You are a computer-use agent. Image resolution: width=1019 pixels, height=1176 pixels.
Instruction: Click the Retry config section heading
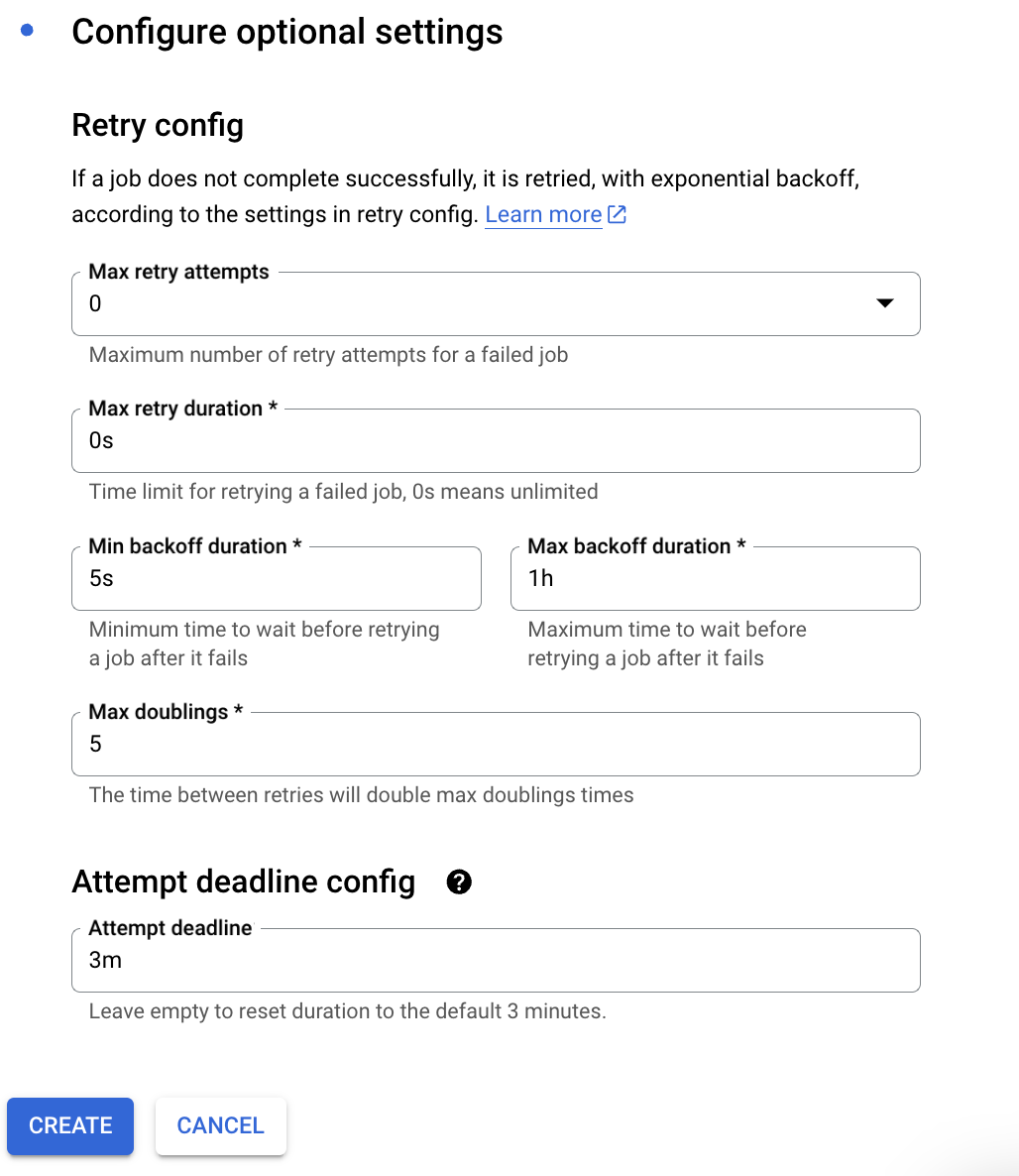pyautogui.click(x=158, y=125)
